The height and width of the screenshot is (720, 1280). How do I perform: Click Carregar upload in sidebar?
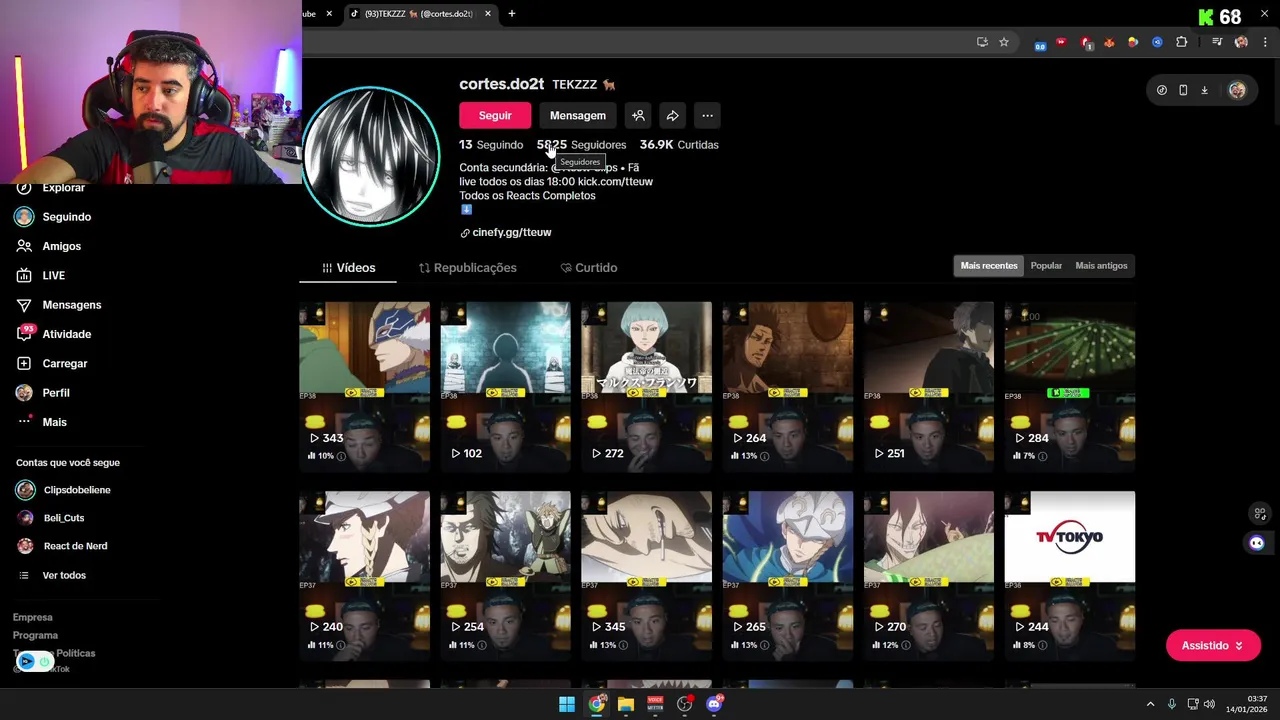click(x=52, y=364)
